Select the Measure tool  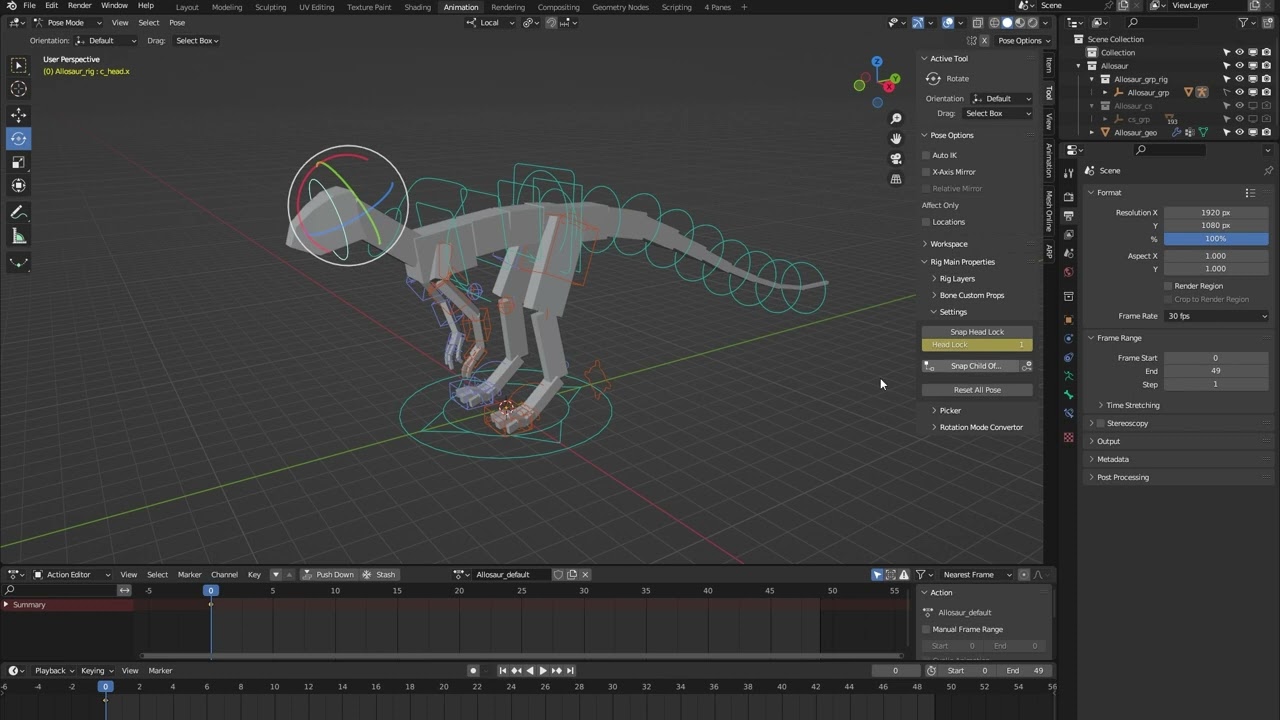point(18,236)
